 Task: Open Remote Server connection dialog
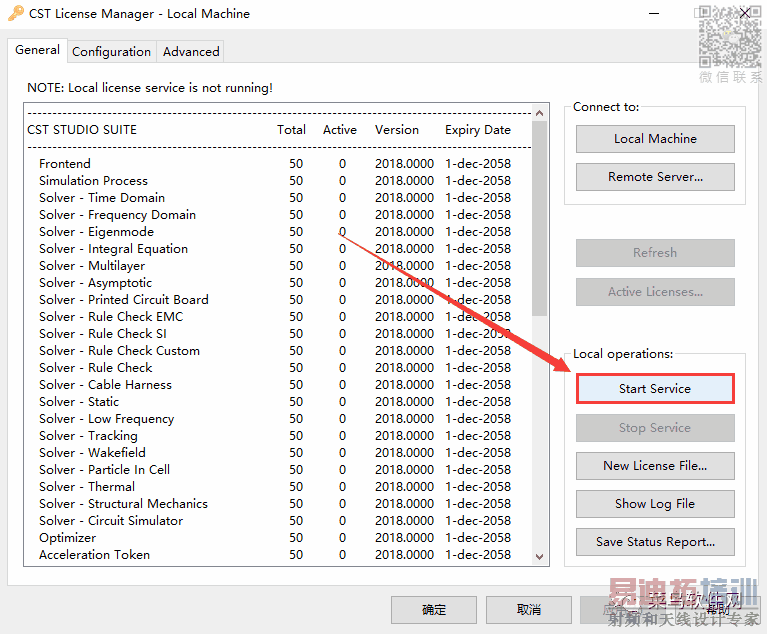pos(655,177)
